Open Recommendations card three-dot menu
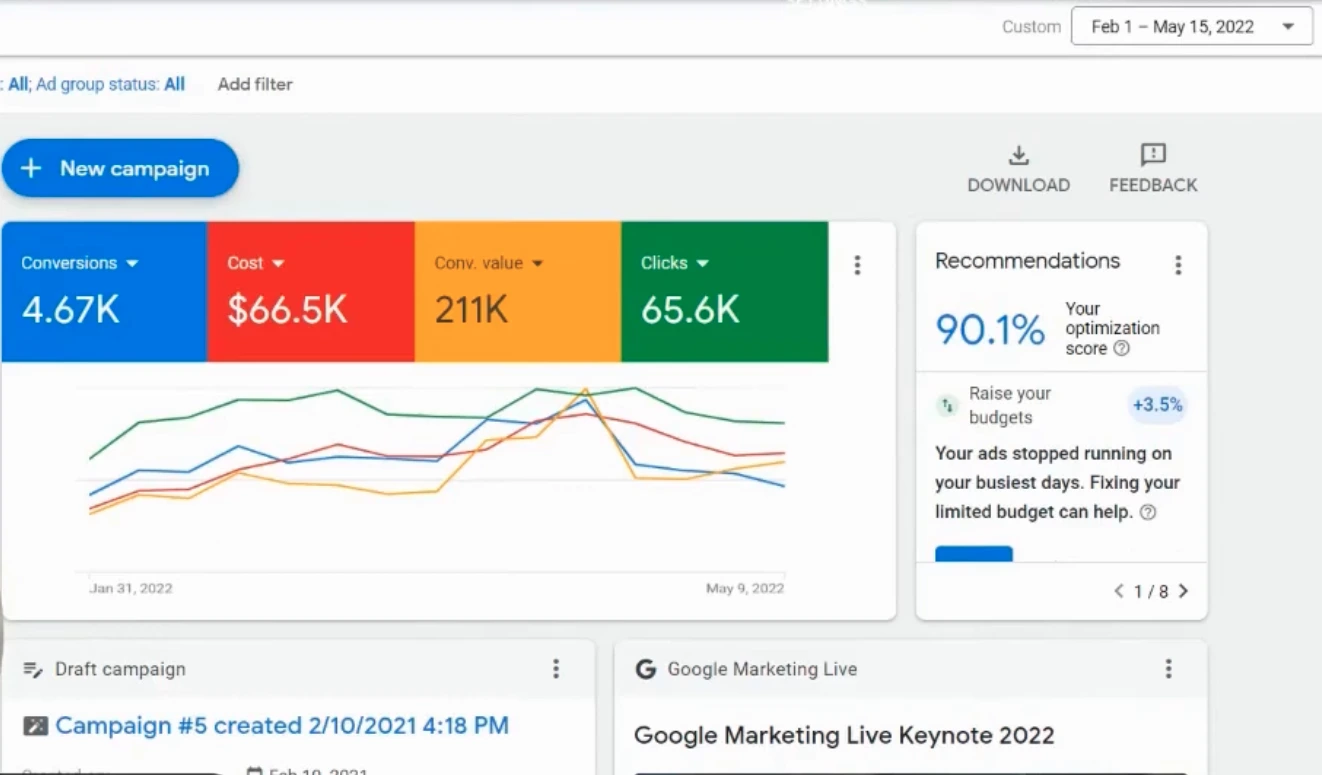This screenshot has height=775, width=1322. [x=1178, y=265]
